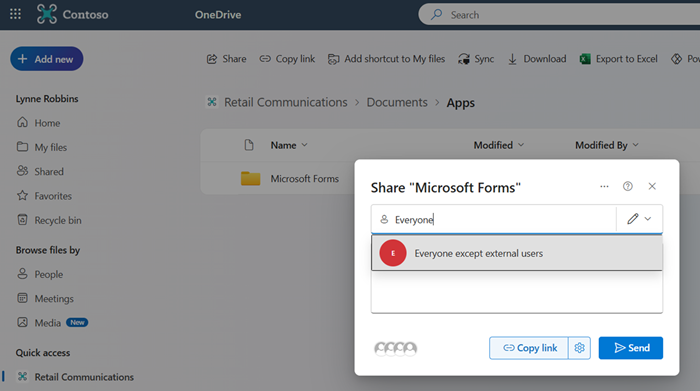This screenshot has width=700, height=391.
Task: Open the app launcher waffle icon
Action: point(15,14)
